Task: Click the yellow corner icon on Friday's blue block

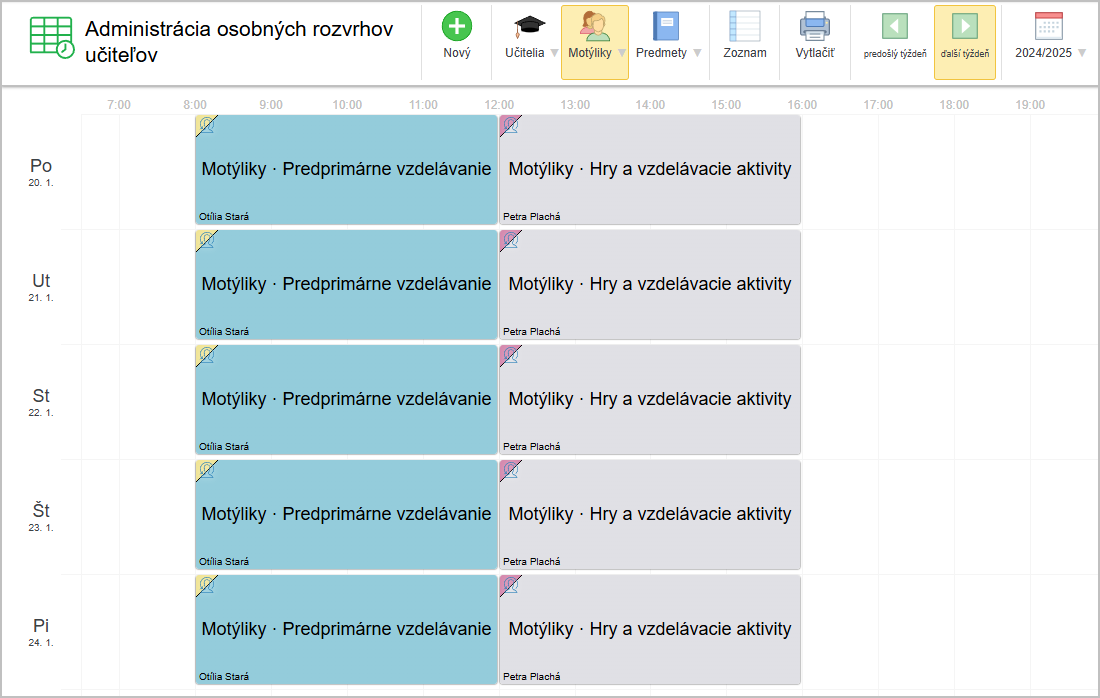Action: [x=206, y=586]
